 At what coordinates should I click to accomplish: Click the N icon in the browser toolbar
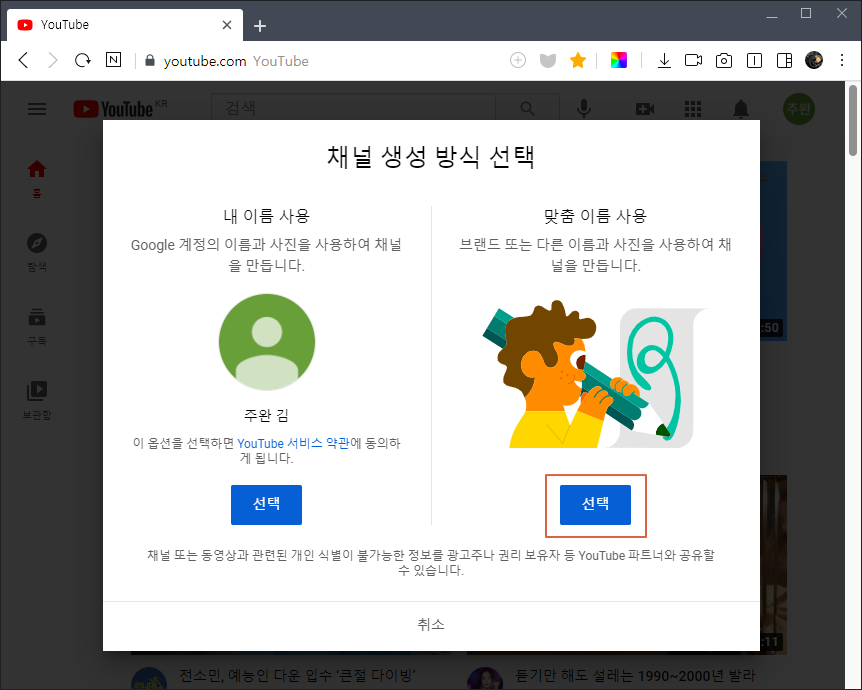click(113, 59)
